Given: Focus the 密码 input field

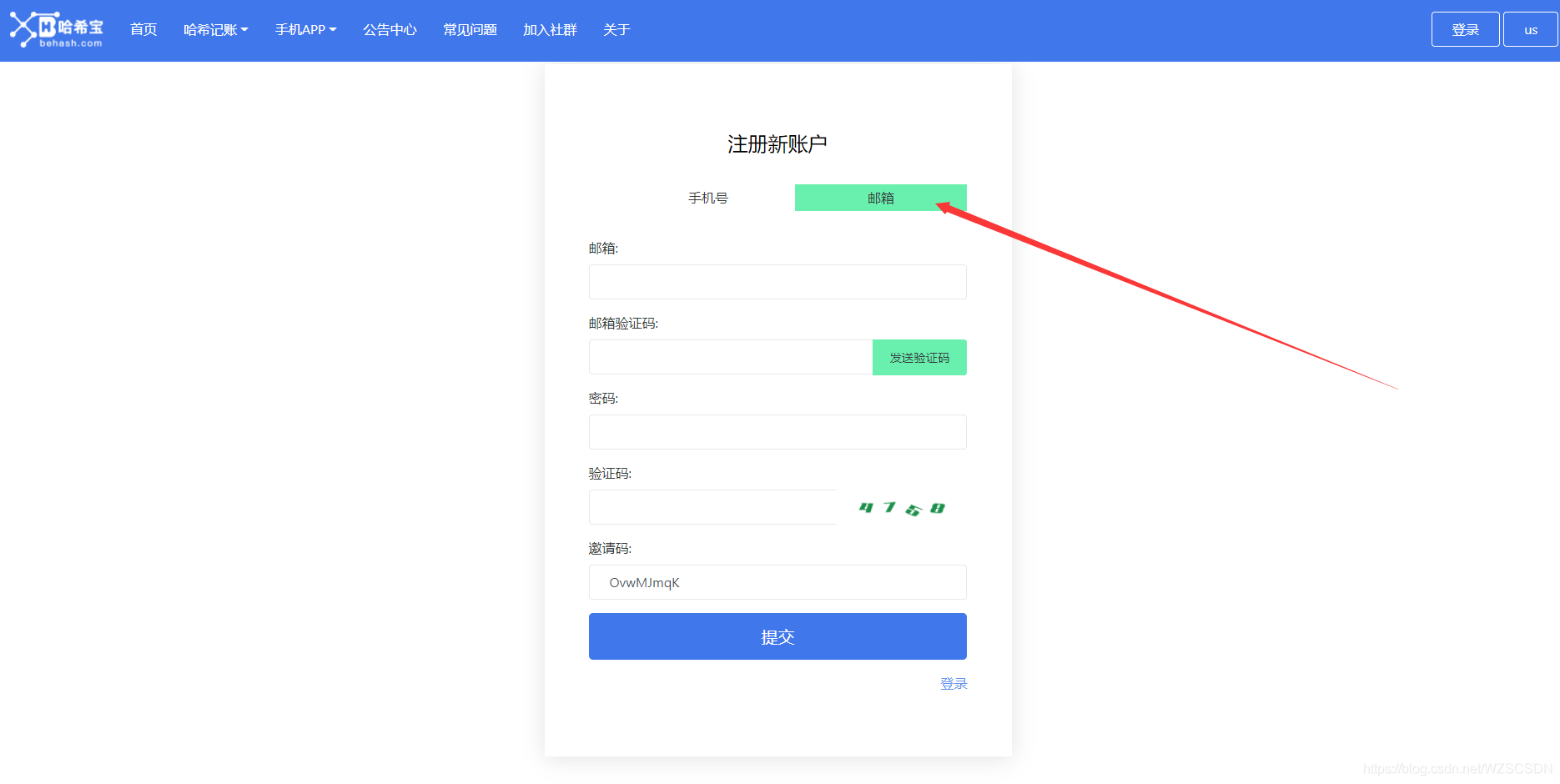Looking at the screenshot, I should (x=777, y=432).
